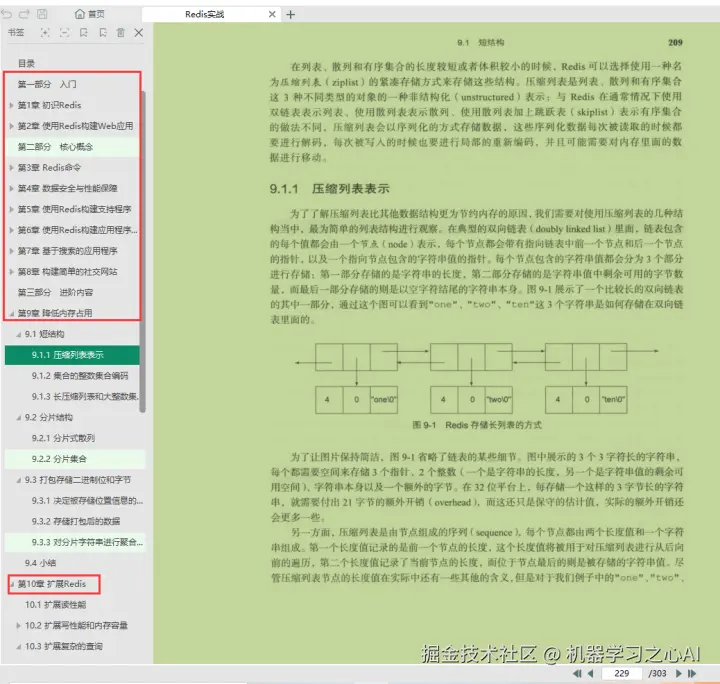The image size is (720, 684).
Task: Open 9.3.2 存储打包后的数据 bookmark
Action: pyautogui.click(x=74, y=521)
